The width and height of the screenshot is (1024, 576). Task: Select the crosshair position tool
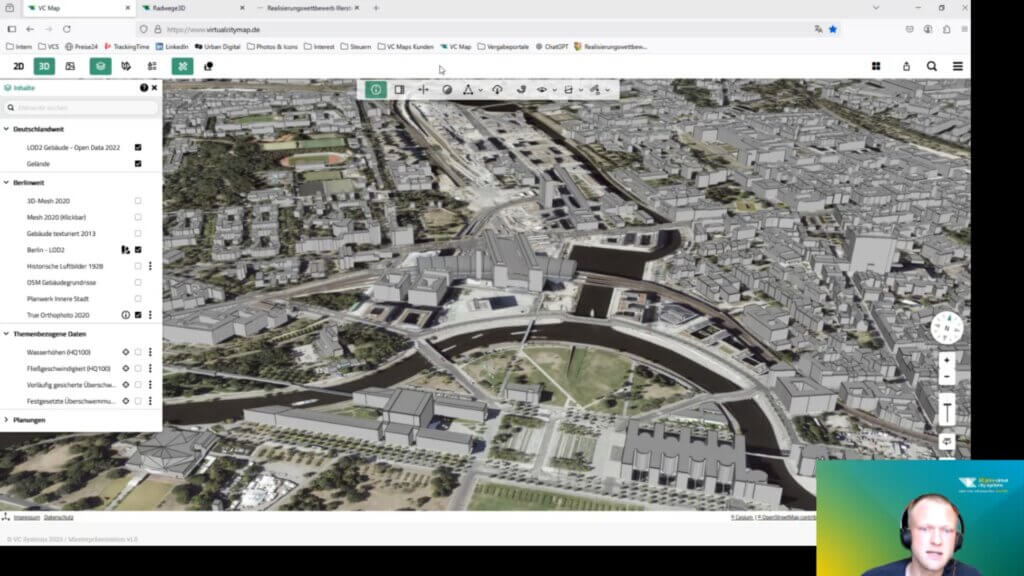coord(423,89)
